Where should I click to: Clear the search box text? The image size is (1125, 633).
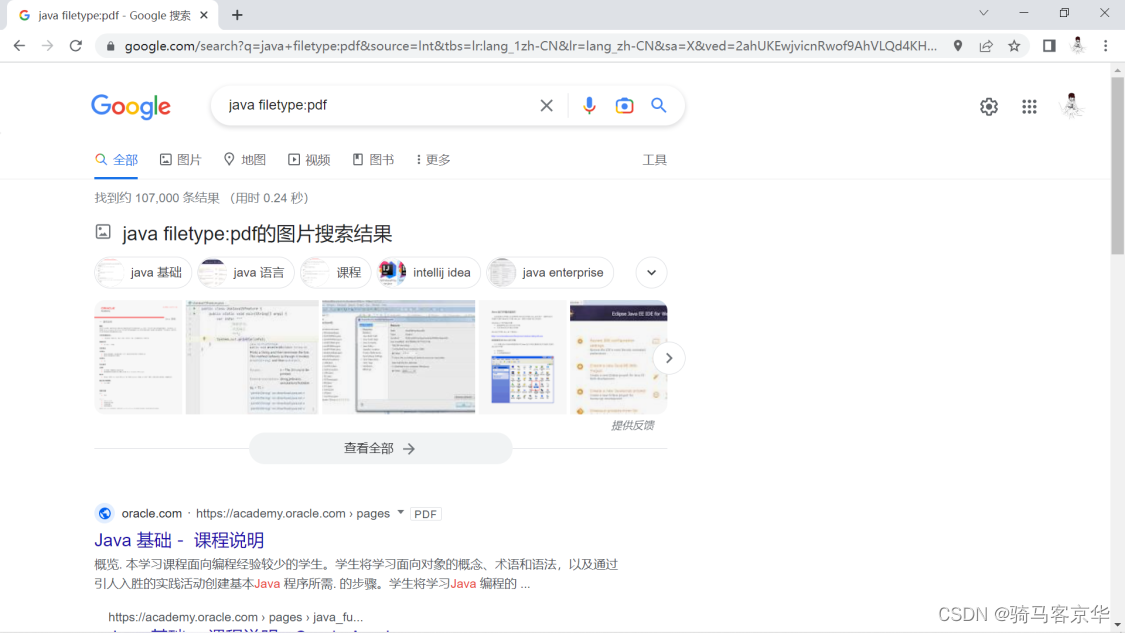click(547, 106)
